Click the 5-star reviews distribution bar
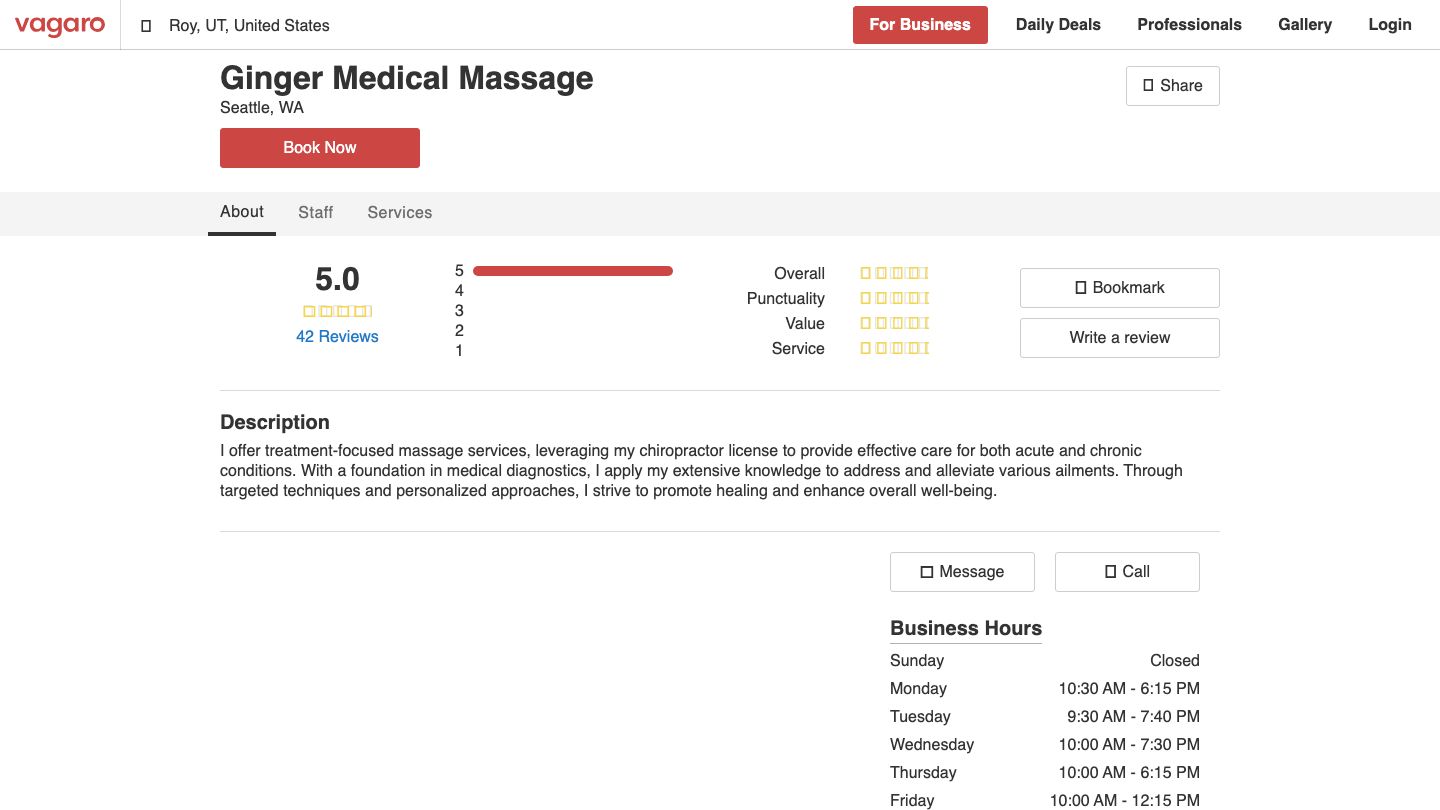1440x810 pixels. (573, 270)
